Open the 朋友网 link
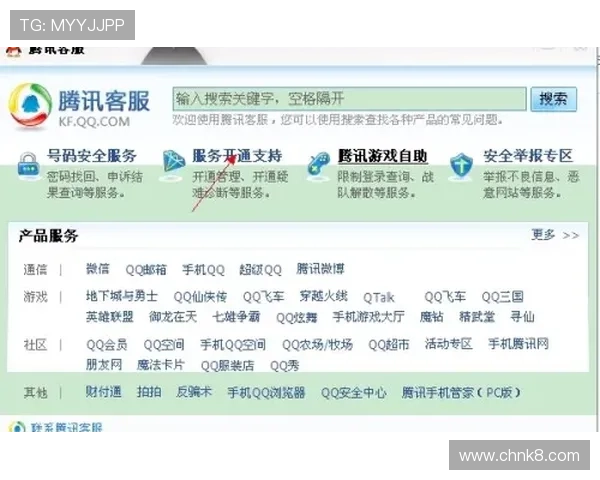 point(104,364)
